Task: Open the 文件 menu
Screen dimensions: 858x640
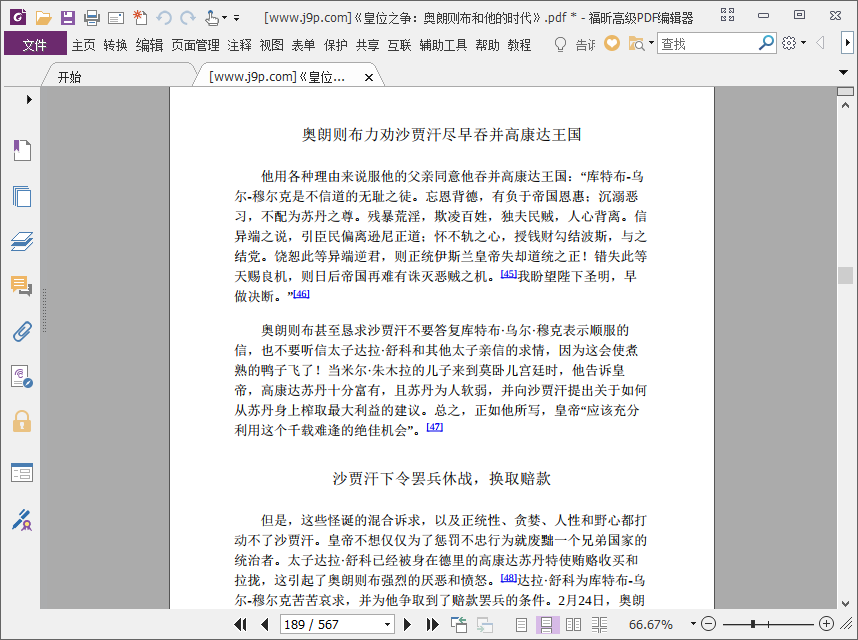Action: click(35, 44)
